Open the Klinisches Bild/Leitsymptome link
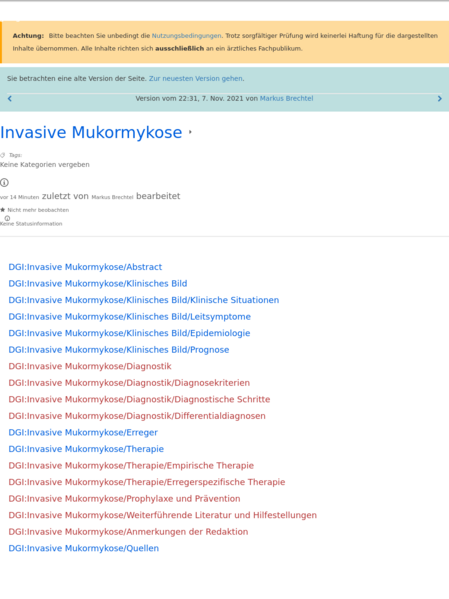The height and width of the screenshot is (599, 449). [130, 316]
